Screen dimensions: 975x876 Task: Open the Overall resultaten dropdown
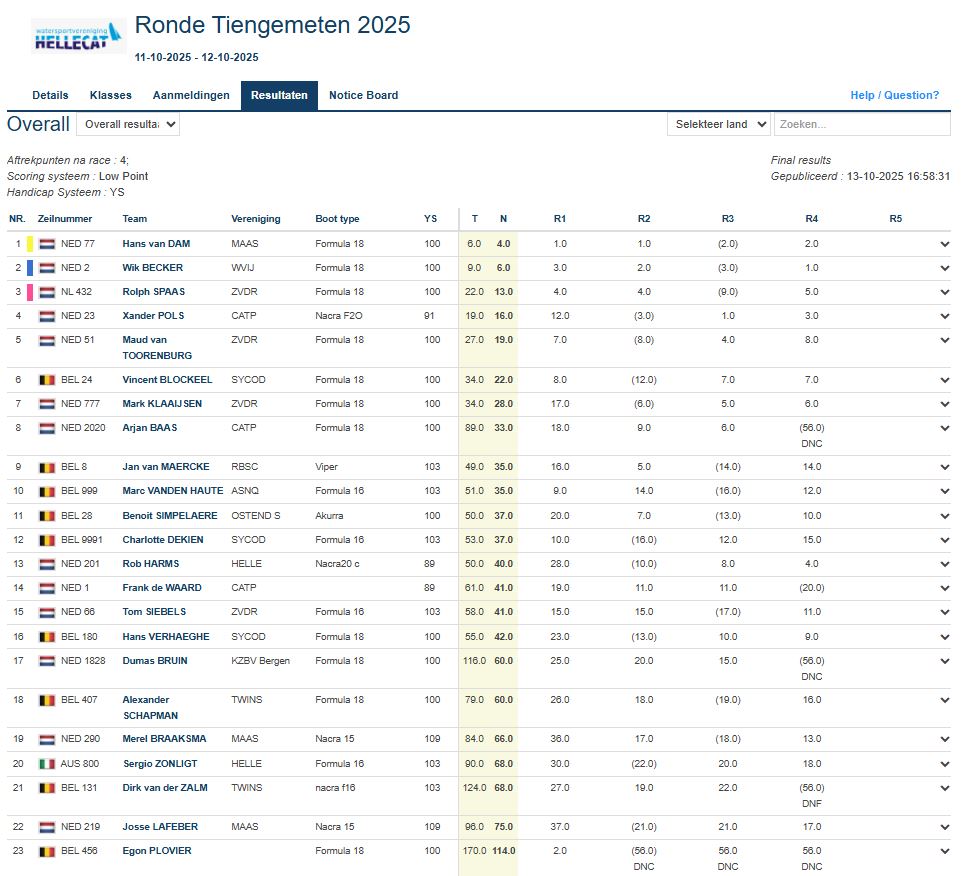point(128,124)
